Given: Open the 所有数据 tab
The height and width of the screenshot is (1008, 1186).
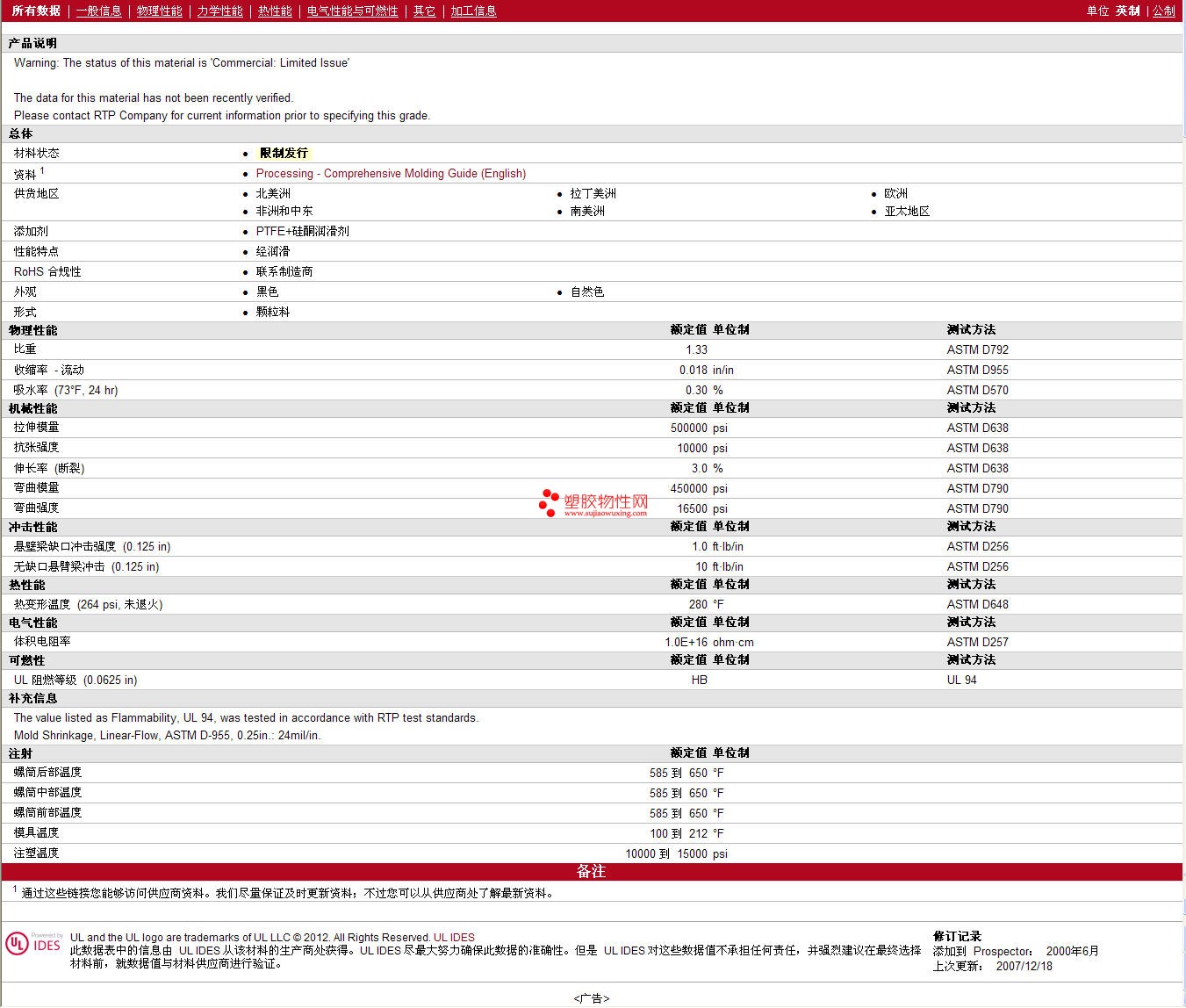Looking at the screenshot, I should tap(36, 11).
